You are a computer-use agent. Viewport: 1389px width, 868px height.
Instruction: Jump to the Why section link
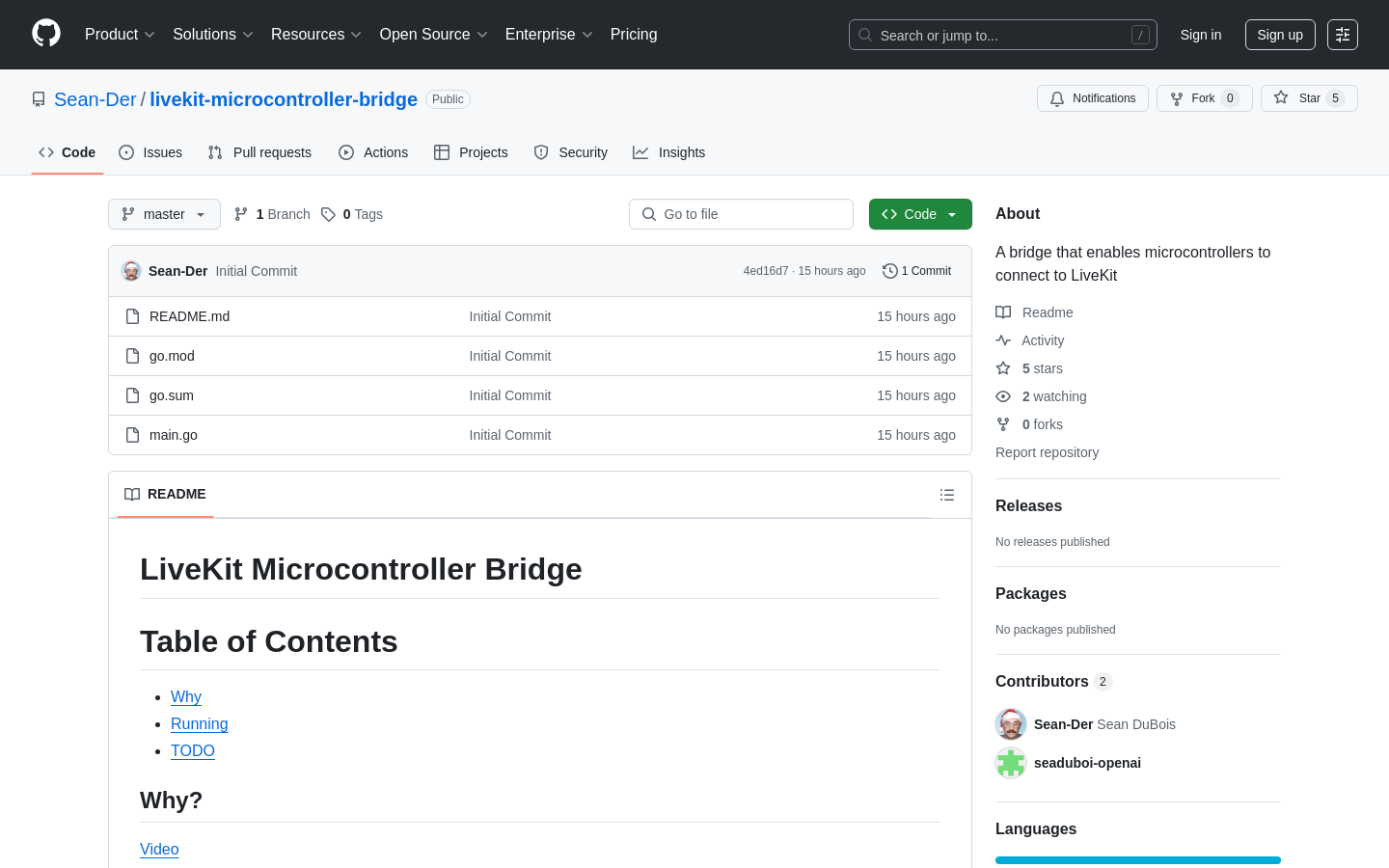[186, 696]
